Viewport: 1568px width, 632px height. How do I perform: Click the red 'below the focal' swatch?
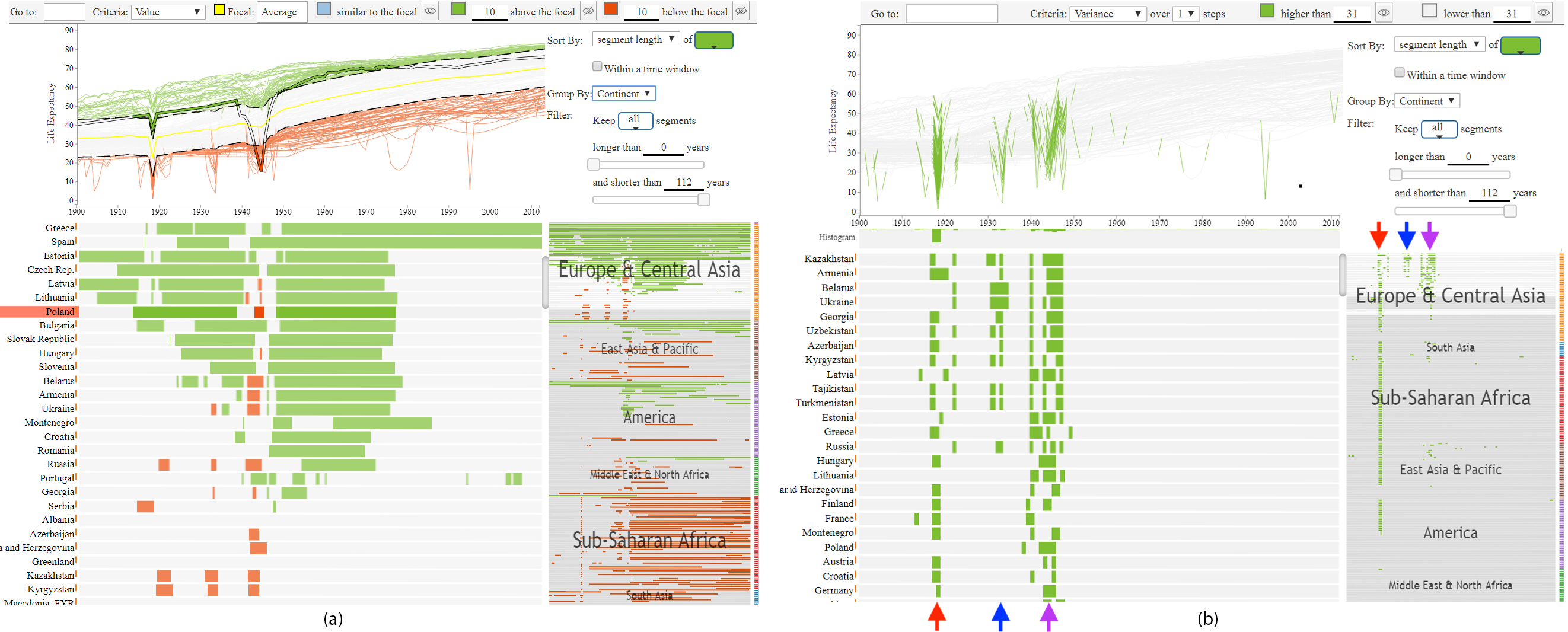pyautogui.click(x=611, y=9)
